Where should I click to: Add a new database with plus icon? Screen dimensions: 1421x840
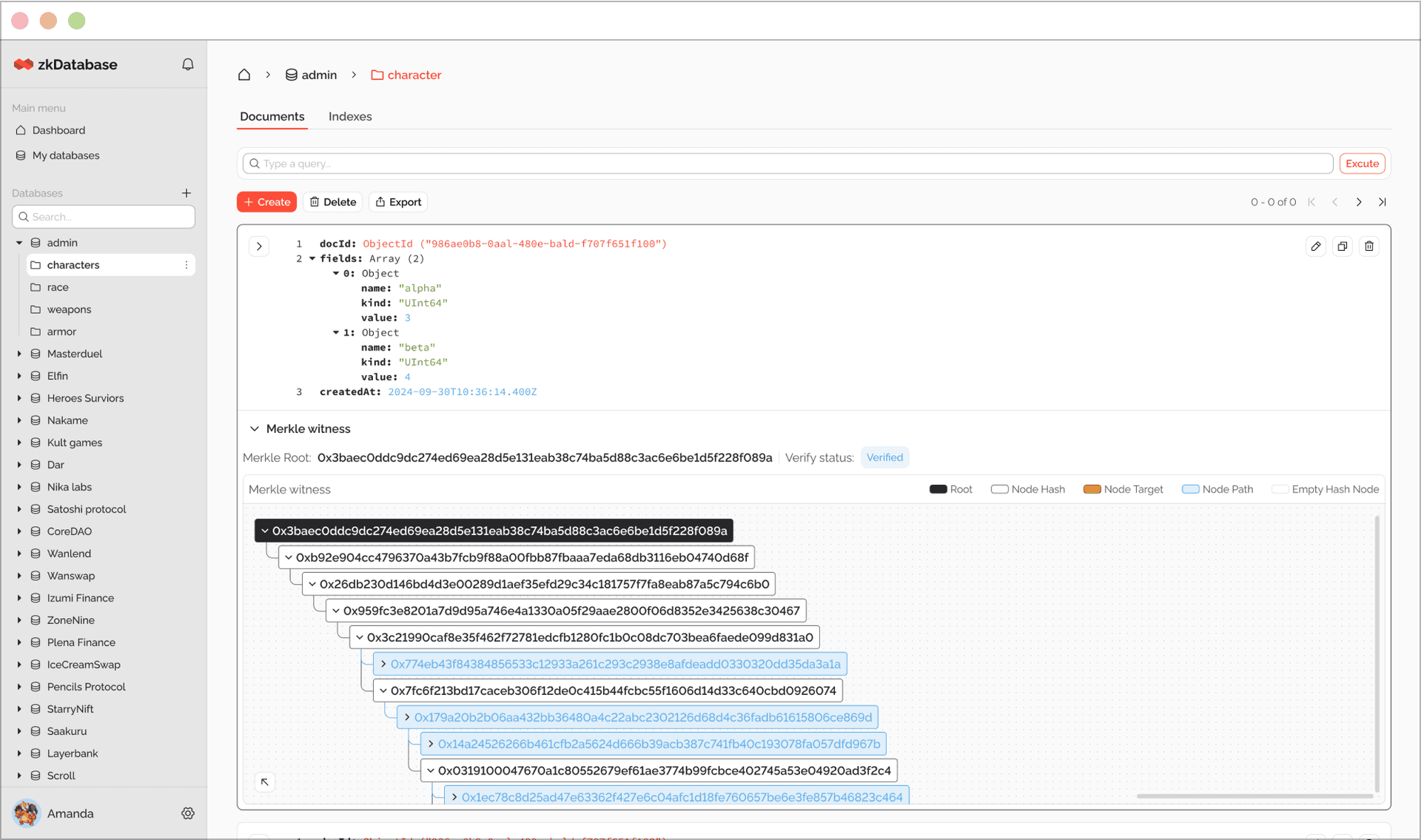pos(187,193)
